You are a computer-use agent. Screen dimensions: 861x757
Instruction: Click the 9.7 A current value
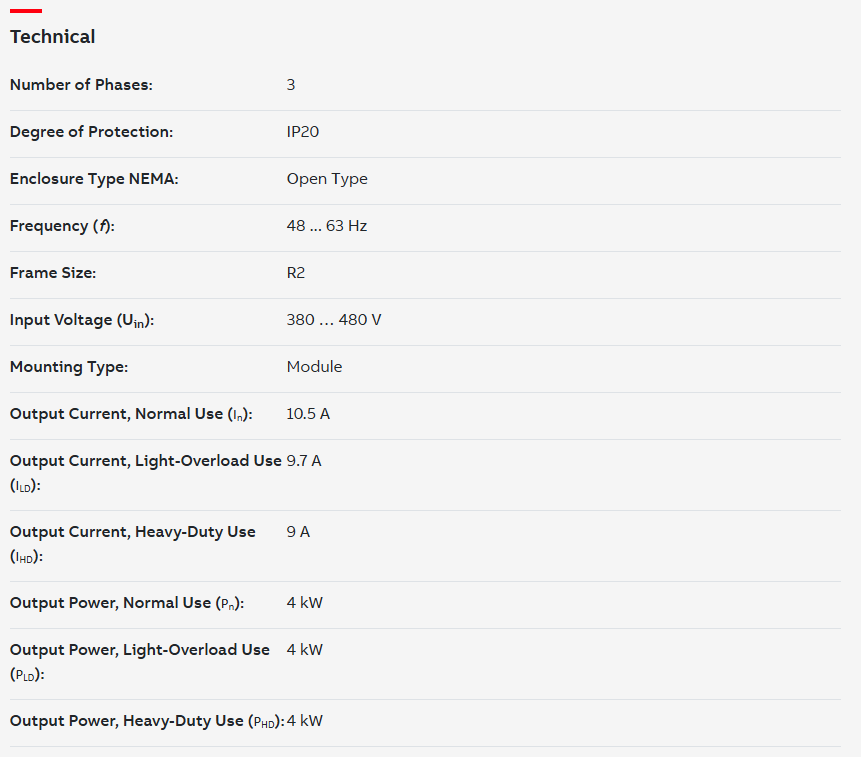[304, 461]
